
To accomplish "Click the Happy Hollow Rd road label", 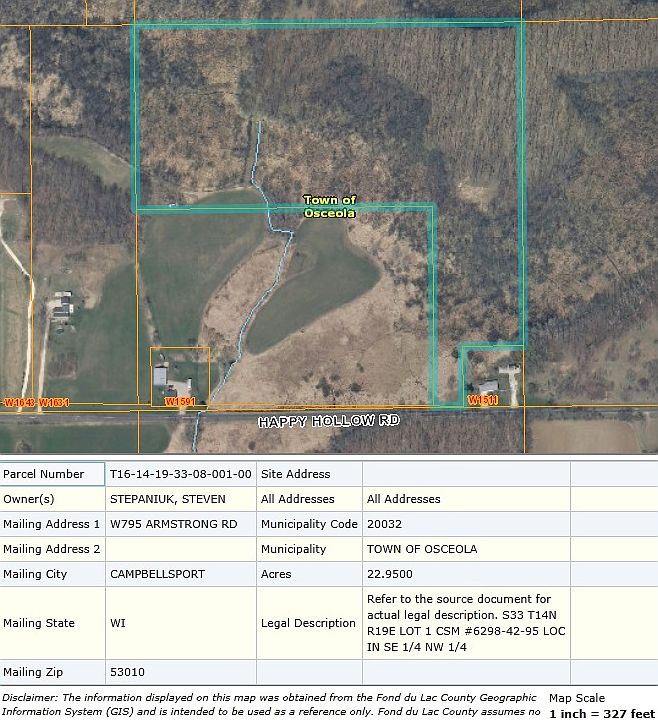I will point(329,421).
